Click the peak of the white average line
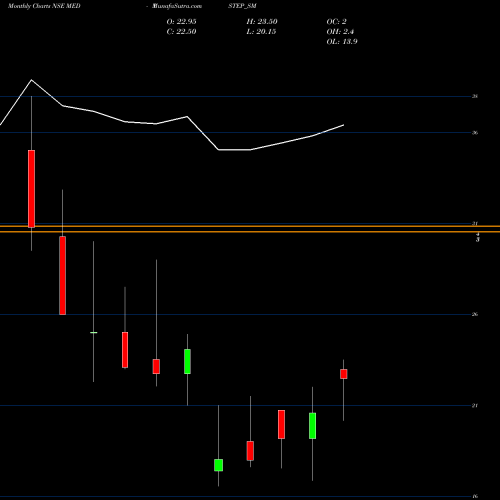 click(x=32, y=80)
